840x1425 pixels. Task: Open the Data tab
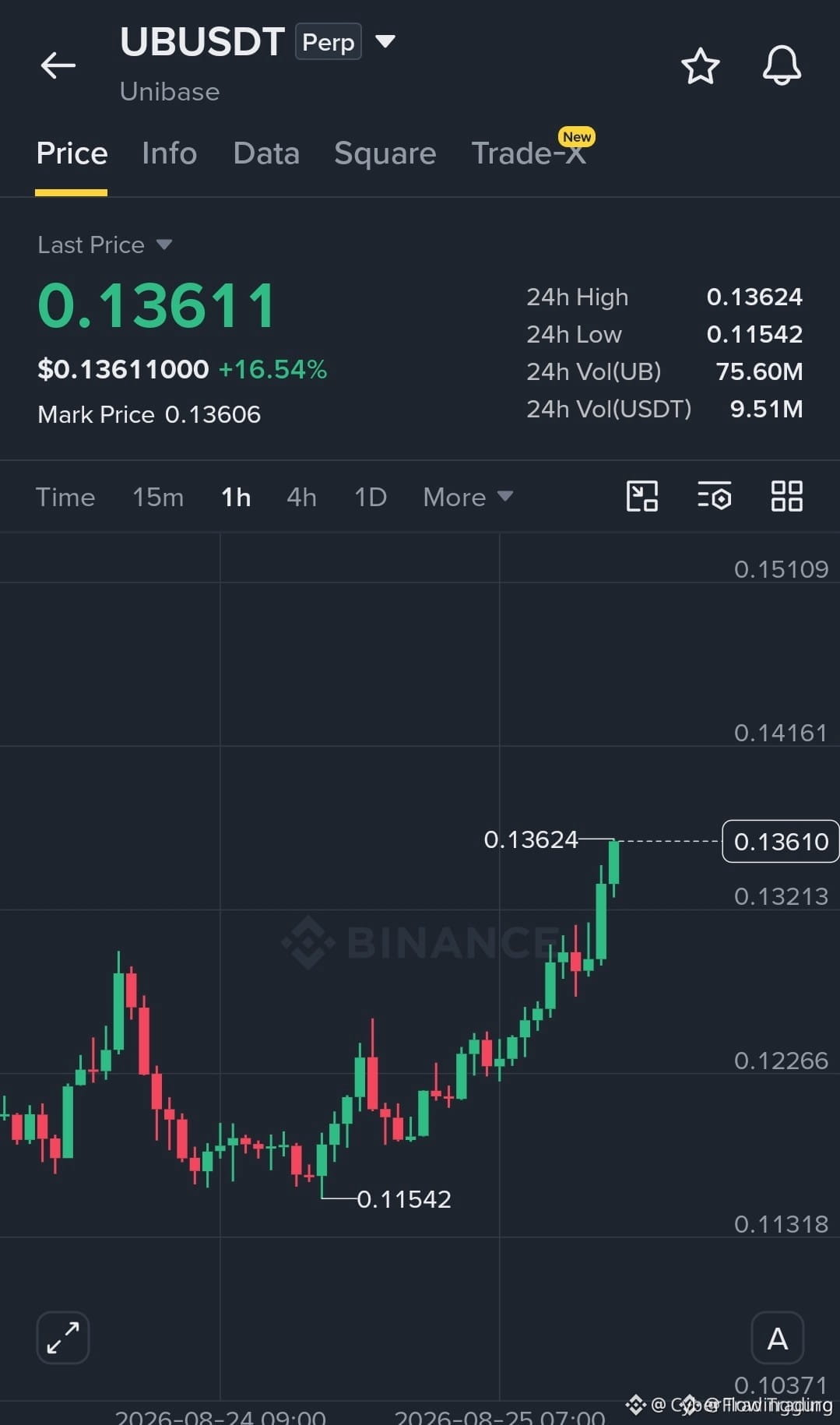266,153
